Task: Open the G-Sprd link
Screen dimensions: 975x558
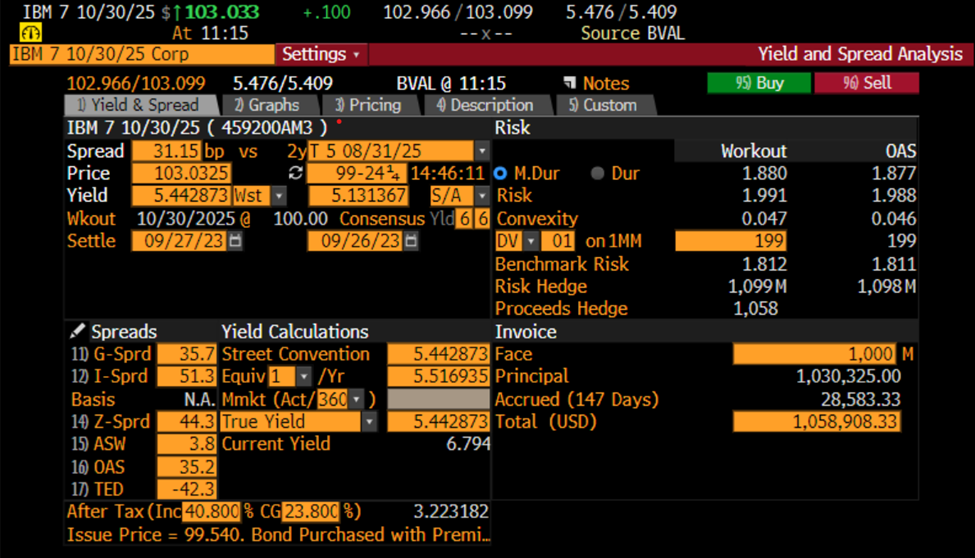Action: coord(111,354)
